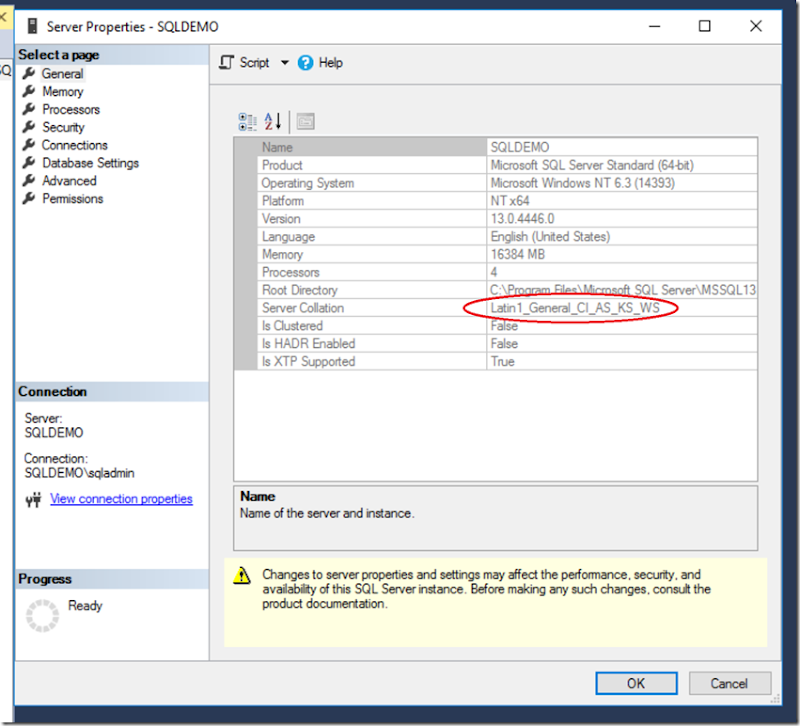Click the yellow warning triangle icon
800x726 pixels.
click(x=242, y=575)
